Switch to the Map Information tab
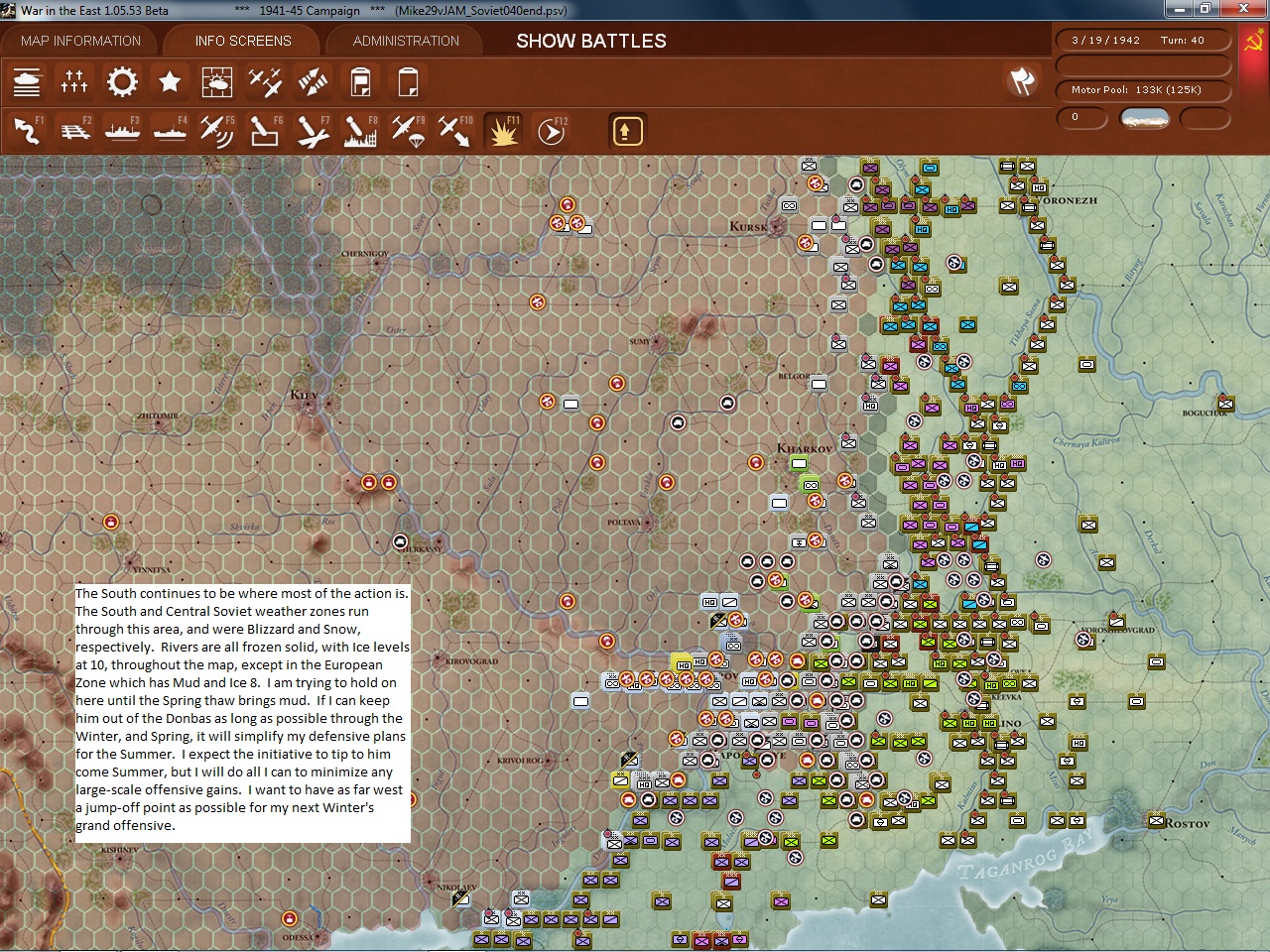Viewport: 1270px width, 952px height. [80, 41]
